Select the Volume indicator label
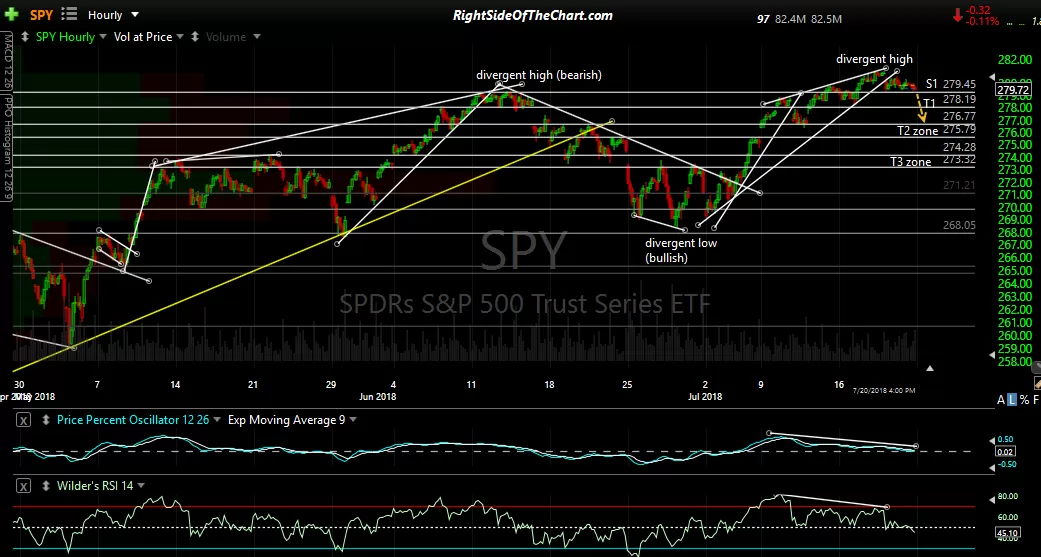 [226, 37]
